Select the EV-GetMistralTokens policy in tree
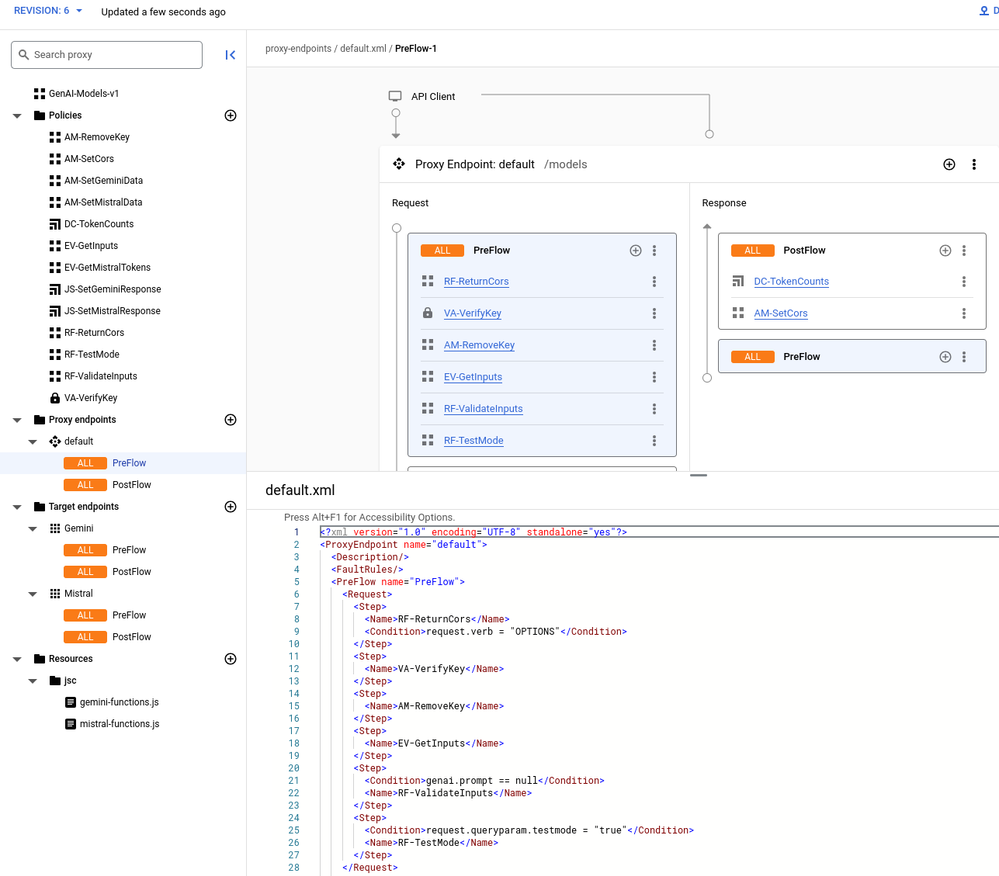999x876 pixels. tap(107, 268)
